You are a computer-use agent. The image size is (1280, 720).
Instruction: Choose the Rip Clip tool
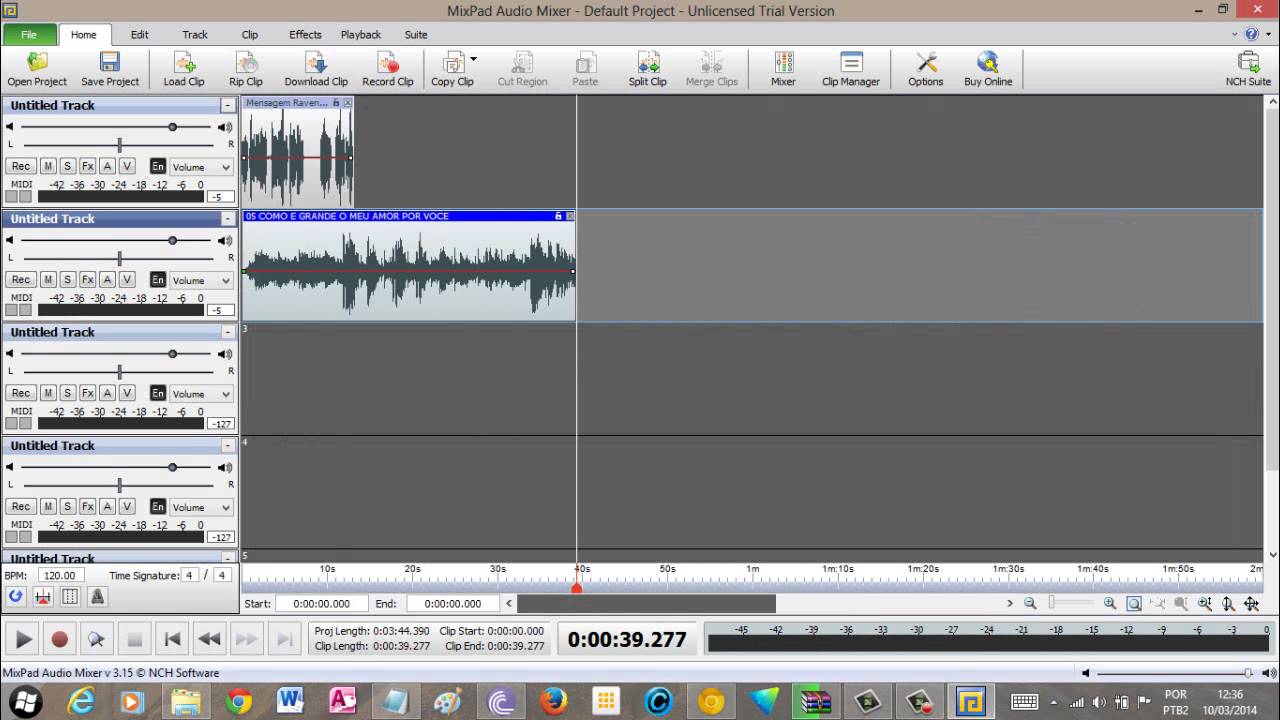(x=245, y=69)
